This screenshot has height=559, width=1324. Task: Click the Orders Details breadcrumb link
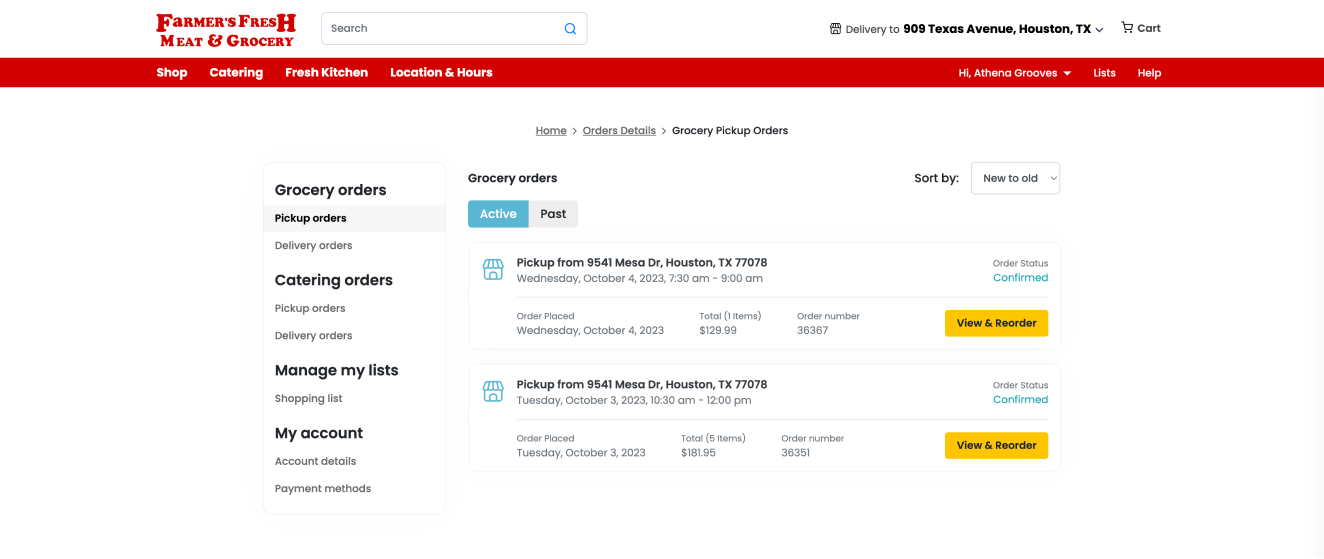619,131
